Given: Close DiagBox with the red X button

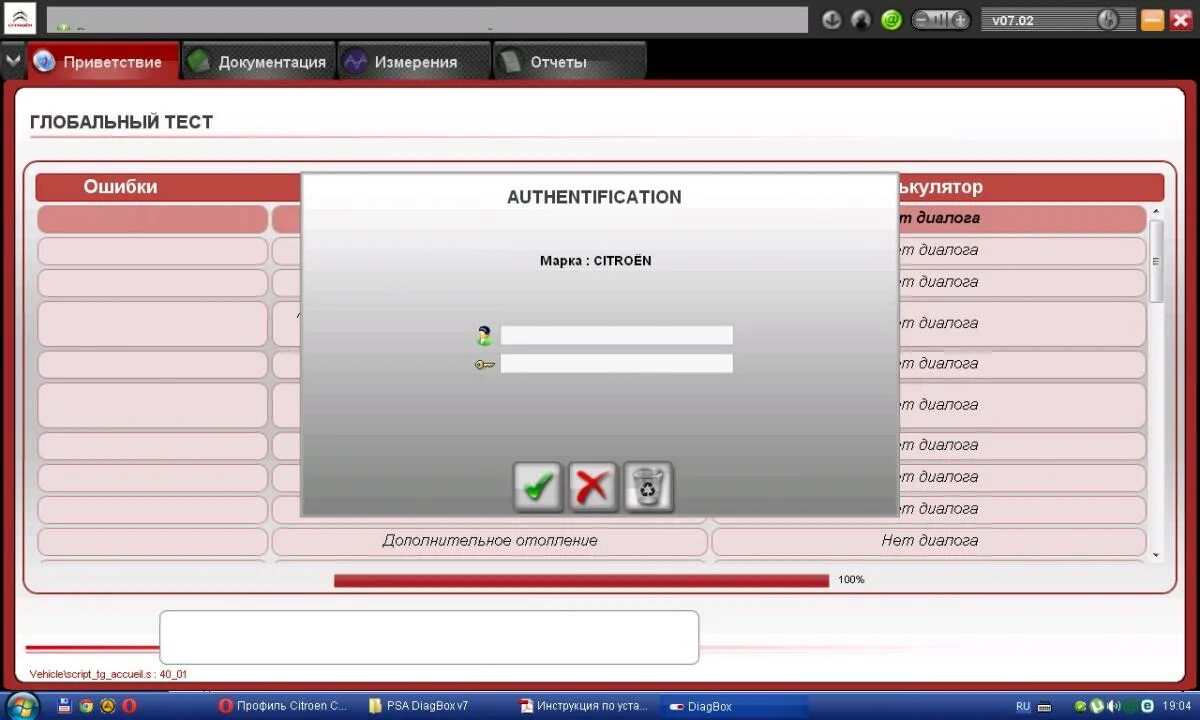Looking at the screenshot, I should [1180, 19].
